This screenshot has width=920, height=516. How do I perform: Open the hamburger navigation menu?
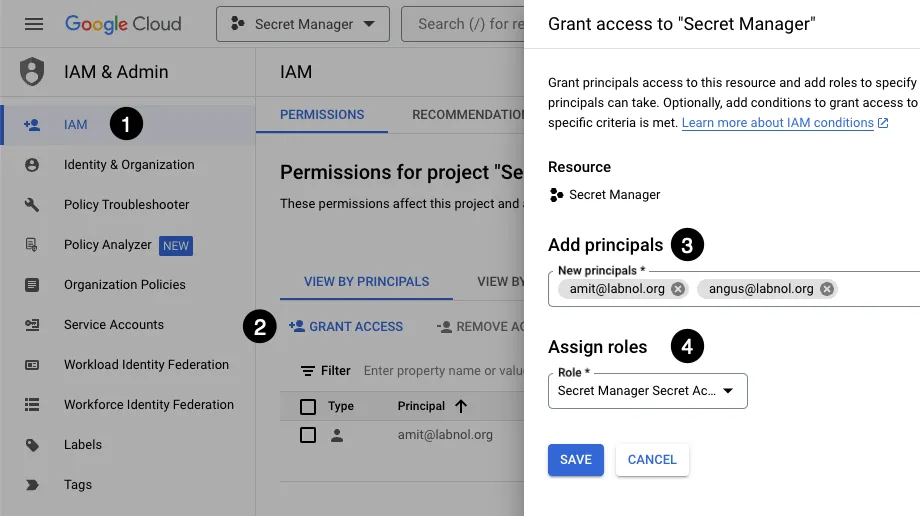click(34, 24)
